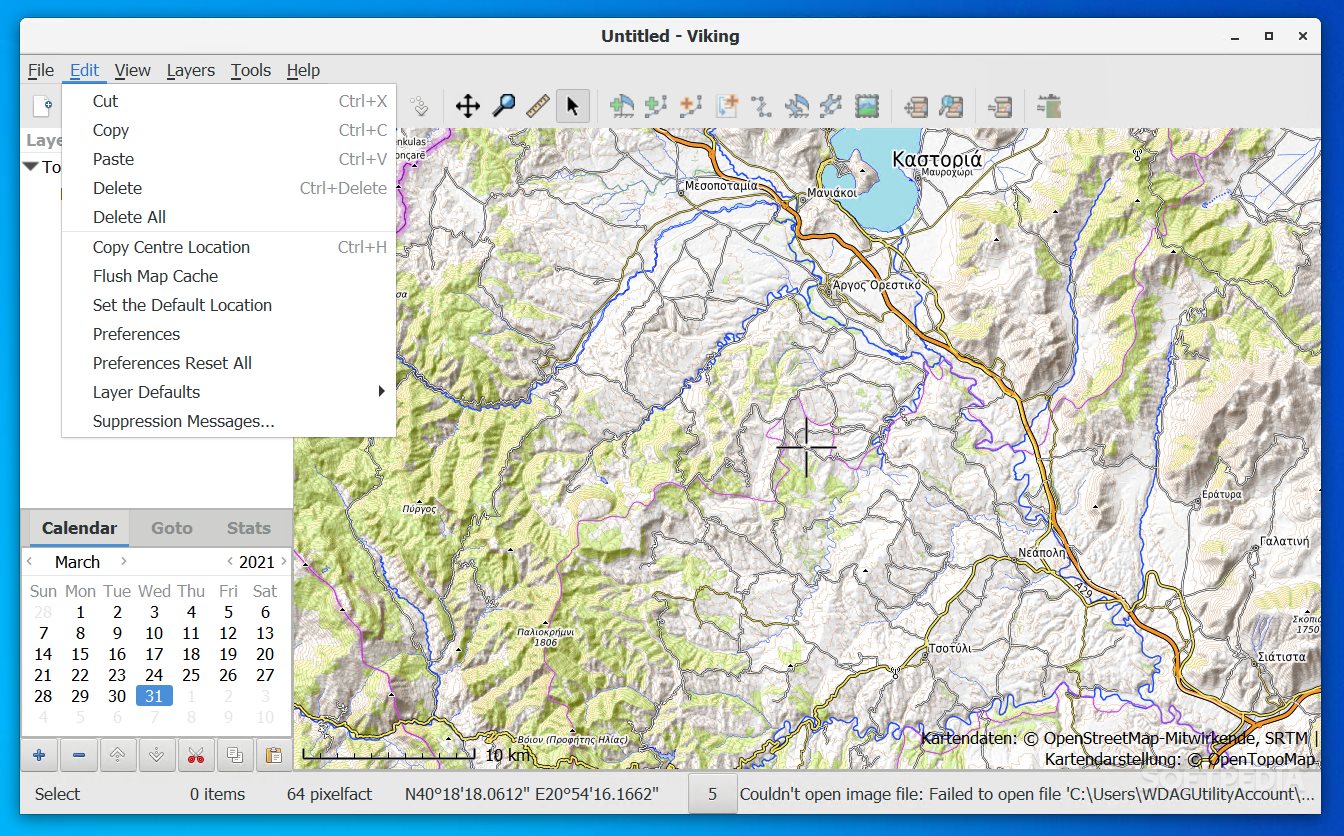
Task: Select the Edit Trackpoint tool
Action: [x=761, y=106]
